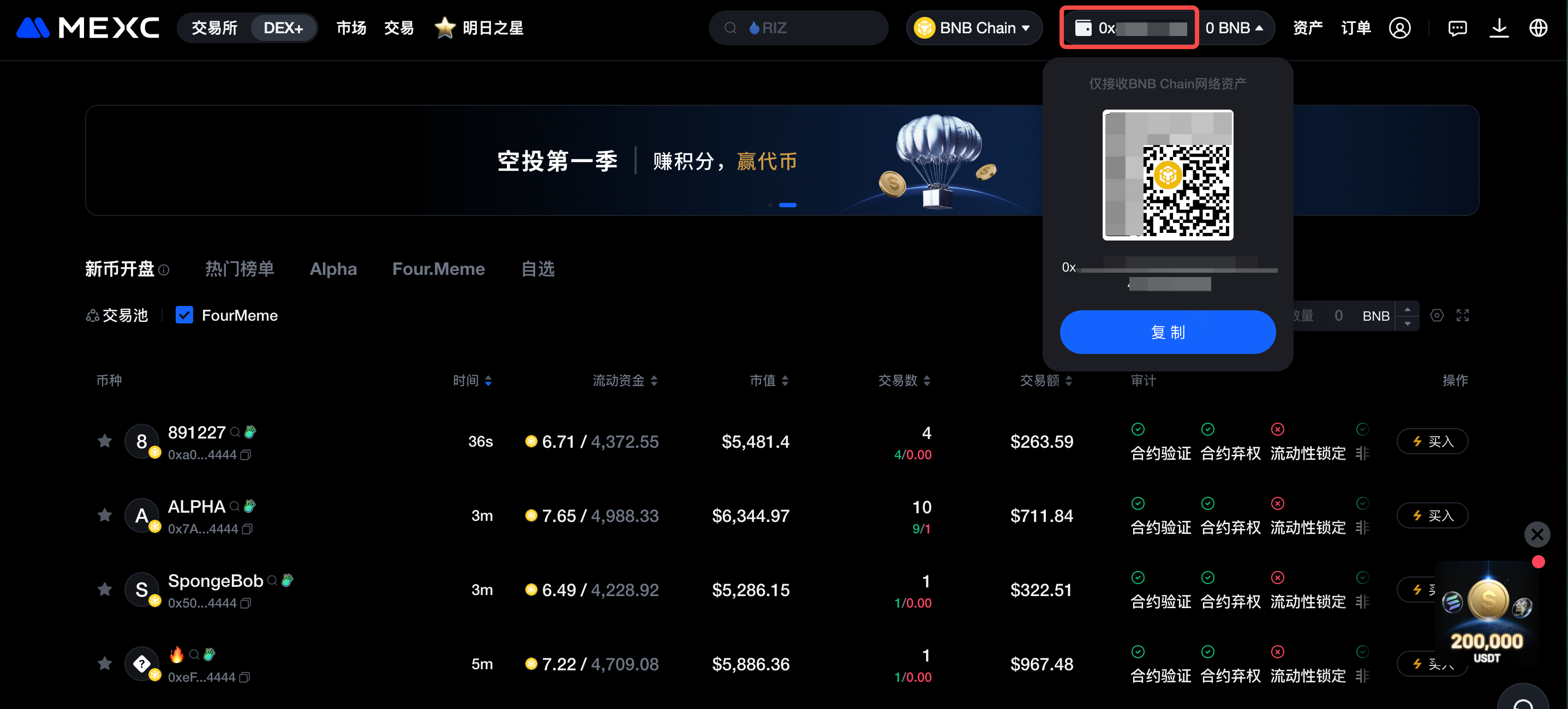1568x709 pixels.
Task: Click the info icon beside 新币开盘
Action: pyautogui.click(x=164, y=269)
